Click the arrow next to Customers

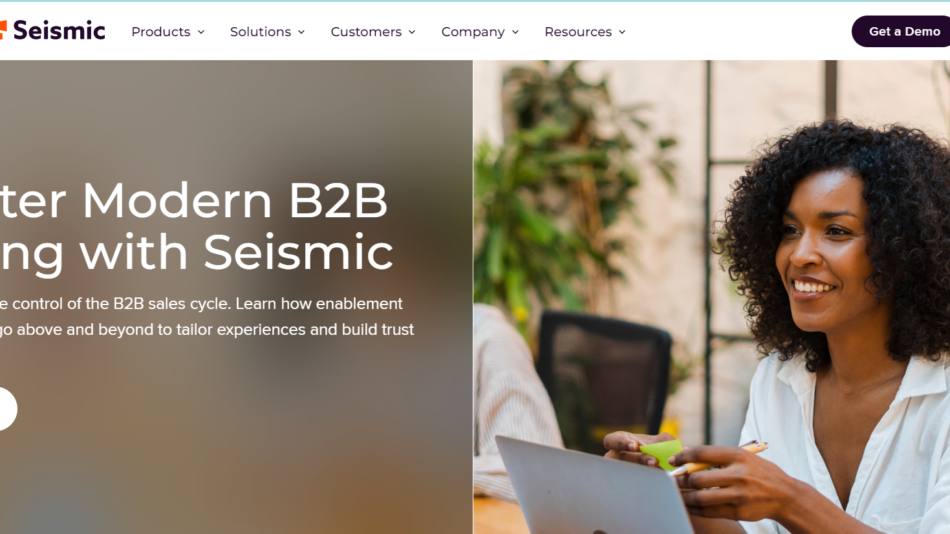412,32
